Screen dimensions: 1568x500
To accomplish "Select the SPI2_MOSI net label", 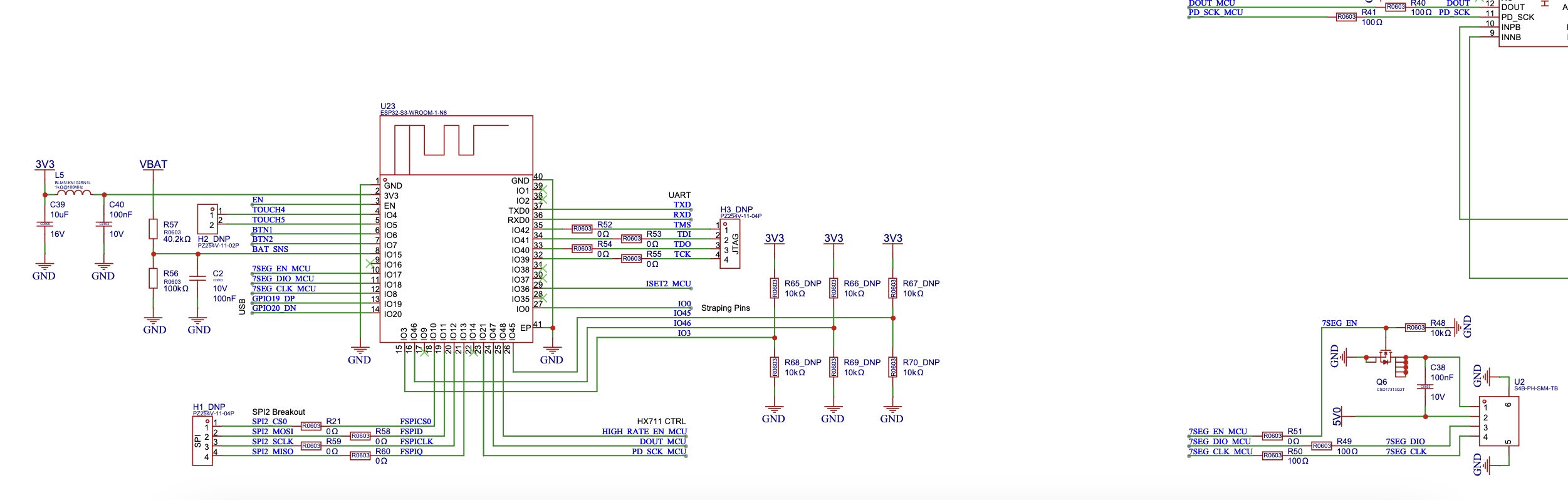I will click(273, 432).
